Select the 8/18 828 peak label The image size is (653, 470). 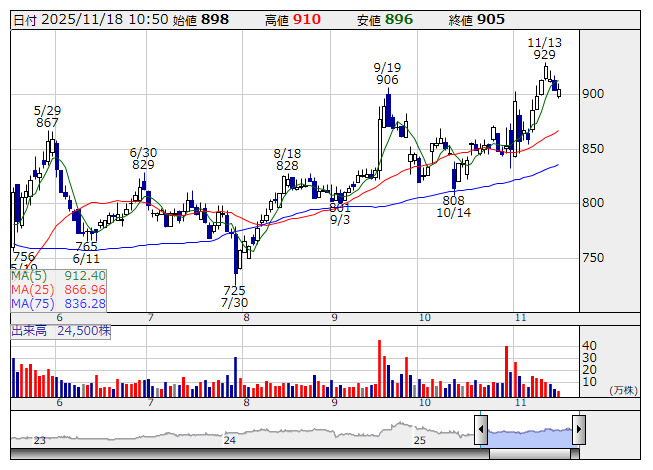coord(287,160)
